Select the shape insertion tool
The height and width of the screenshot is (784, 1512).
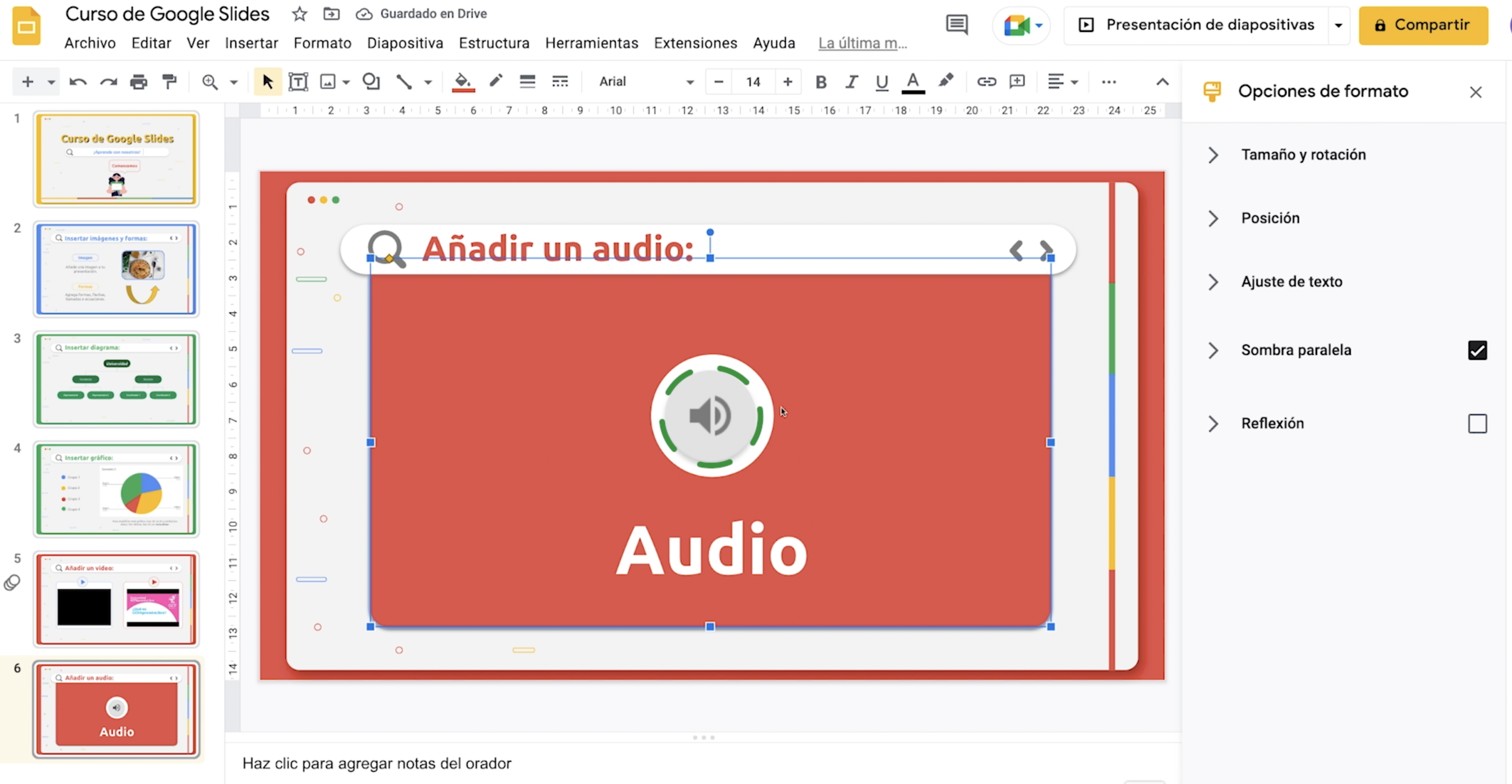[x=371, y=82]
